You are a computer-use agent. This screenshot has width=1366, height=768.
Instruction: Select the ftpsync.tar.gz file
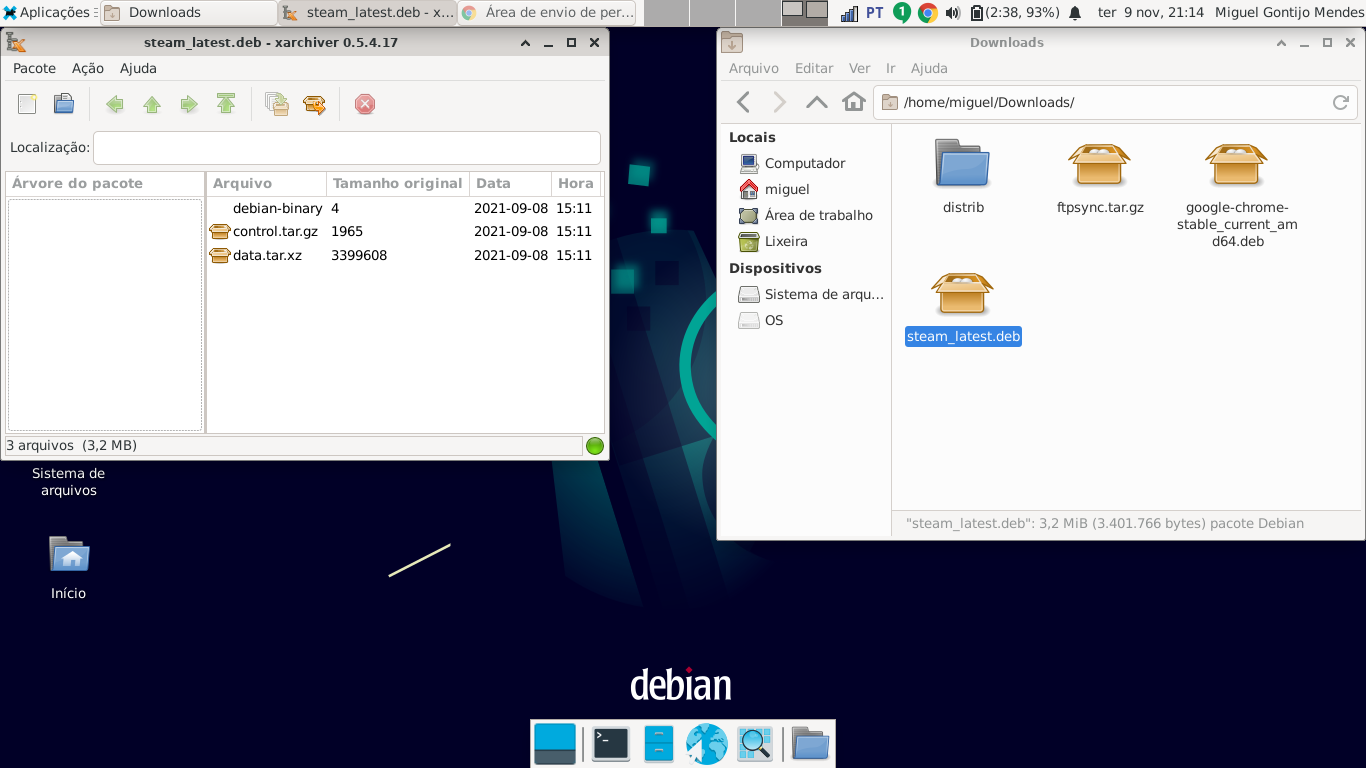coord(1100,177)
